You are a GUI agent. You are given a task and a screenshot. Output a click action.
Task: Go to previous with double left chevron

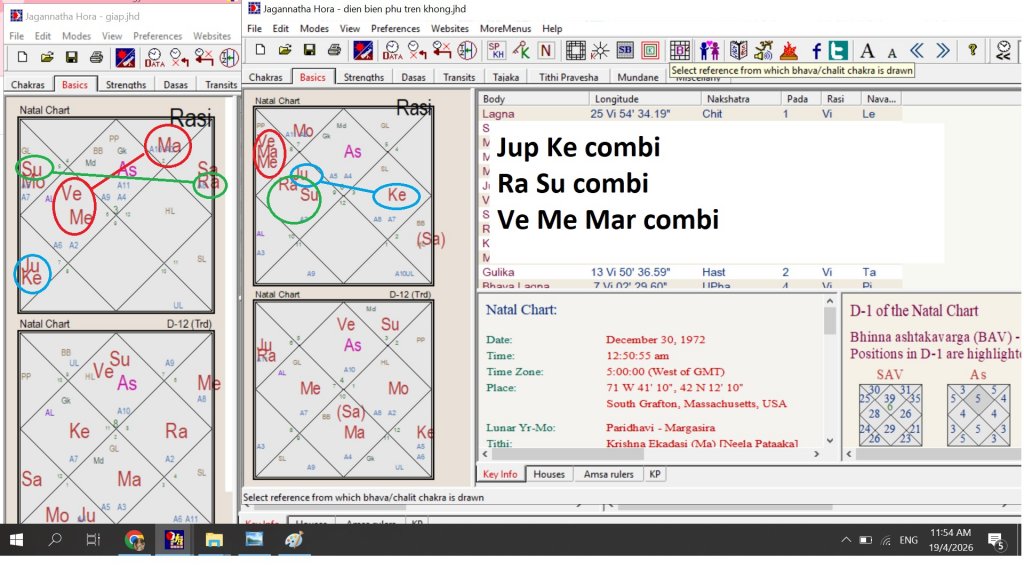(918, 50)
